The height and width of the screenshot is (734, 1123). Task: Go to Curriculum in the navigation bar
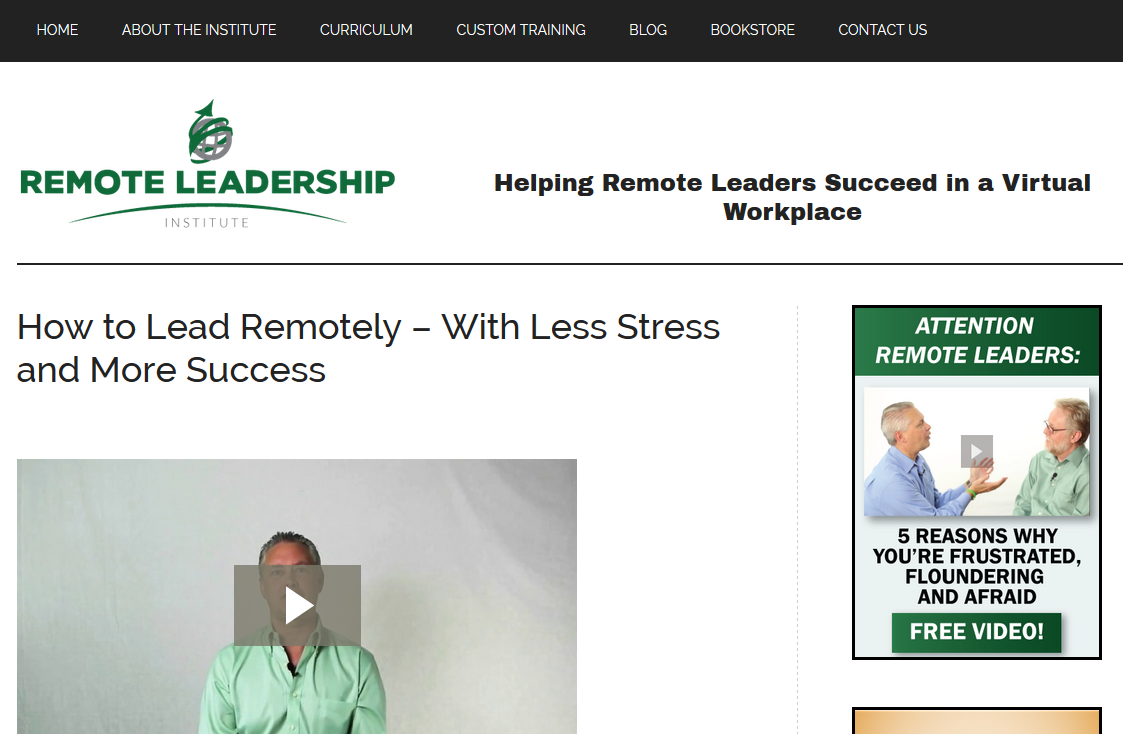[366, 30]
